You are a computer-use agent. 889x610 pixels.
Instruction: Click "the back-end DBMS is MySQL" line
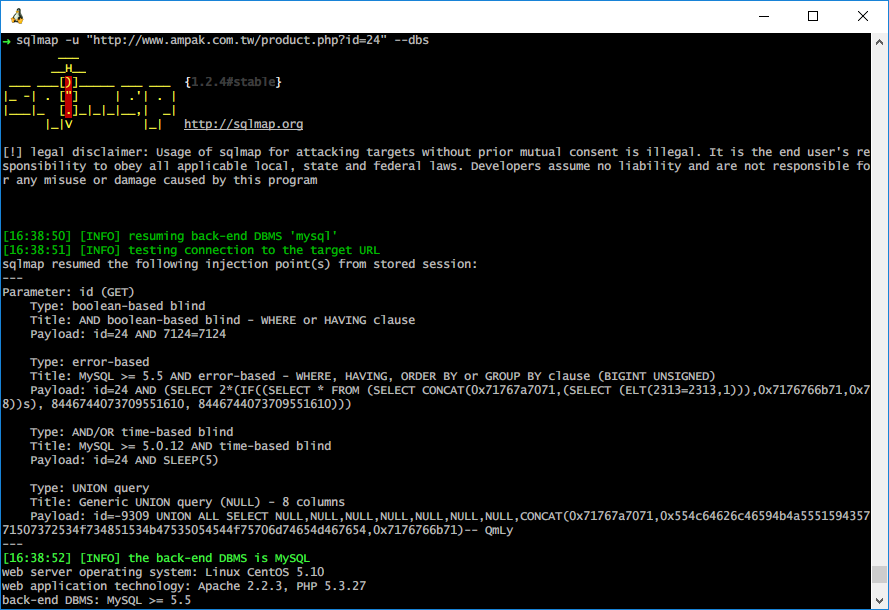(x=156, y=558)
